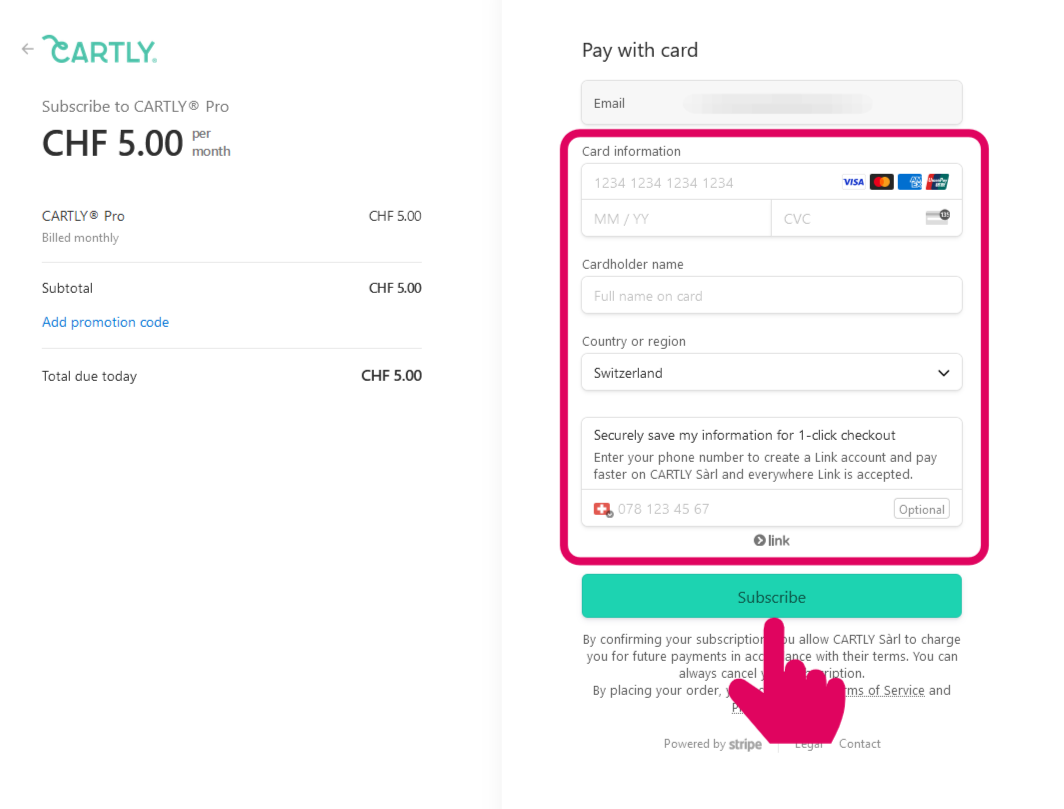The height and width of the screenshot is (809, 1064).
Task: Select the CVC input field
Action: pyautogui.click(x=845, y=218)
